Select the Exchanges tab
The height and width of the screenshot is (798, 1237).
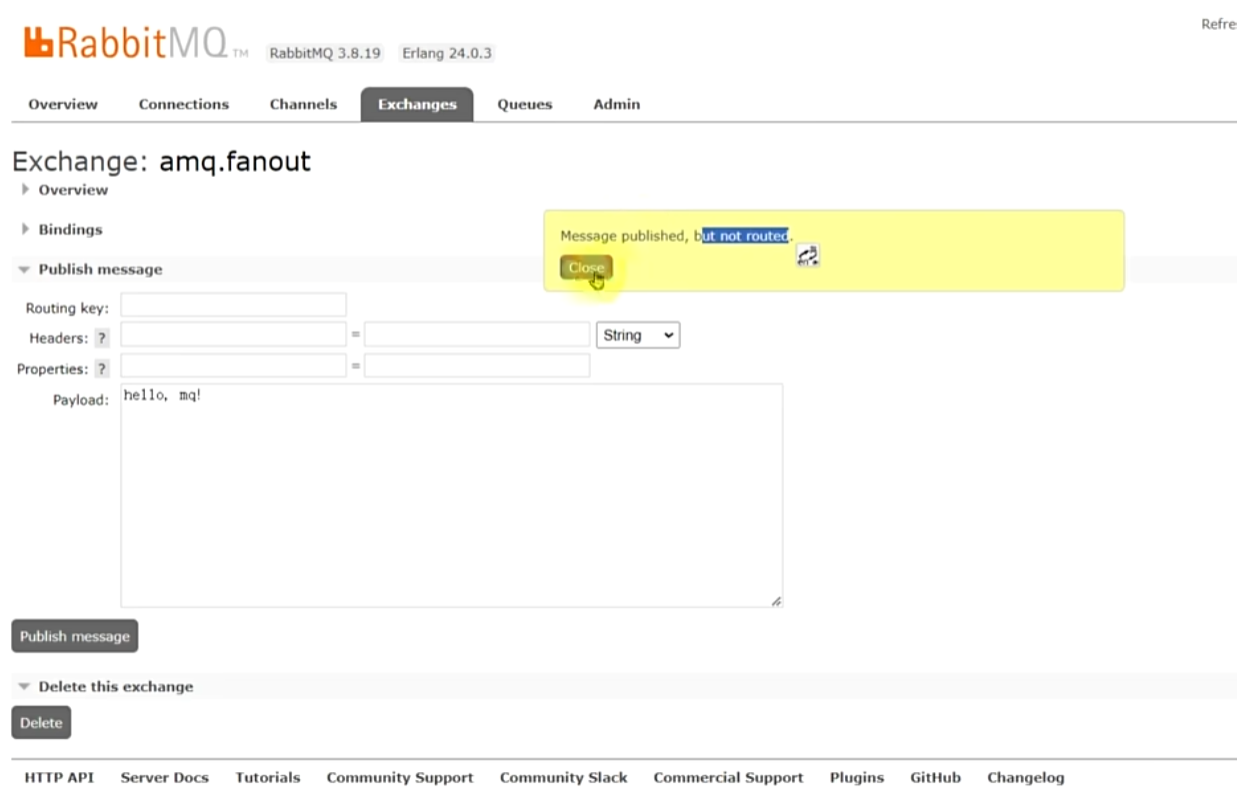(x=417, y=104)
